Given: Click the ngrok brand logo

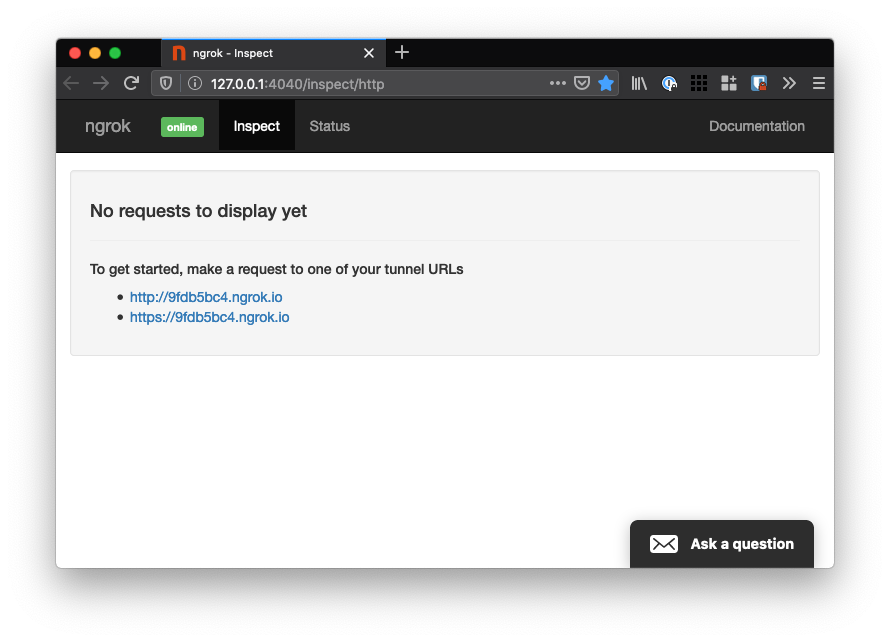Looking at the screenshot, I should coord(108,126).
